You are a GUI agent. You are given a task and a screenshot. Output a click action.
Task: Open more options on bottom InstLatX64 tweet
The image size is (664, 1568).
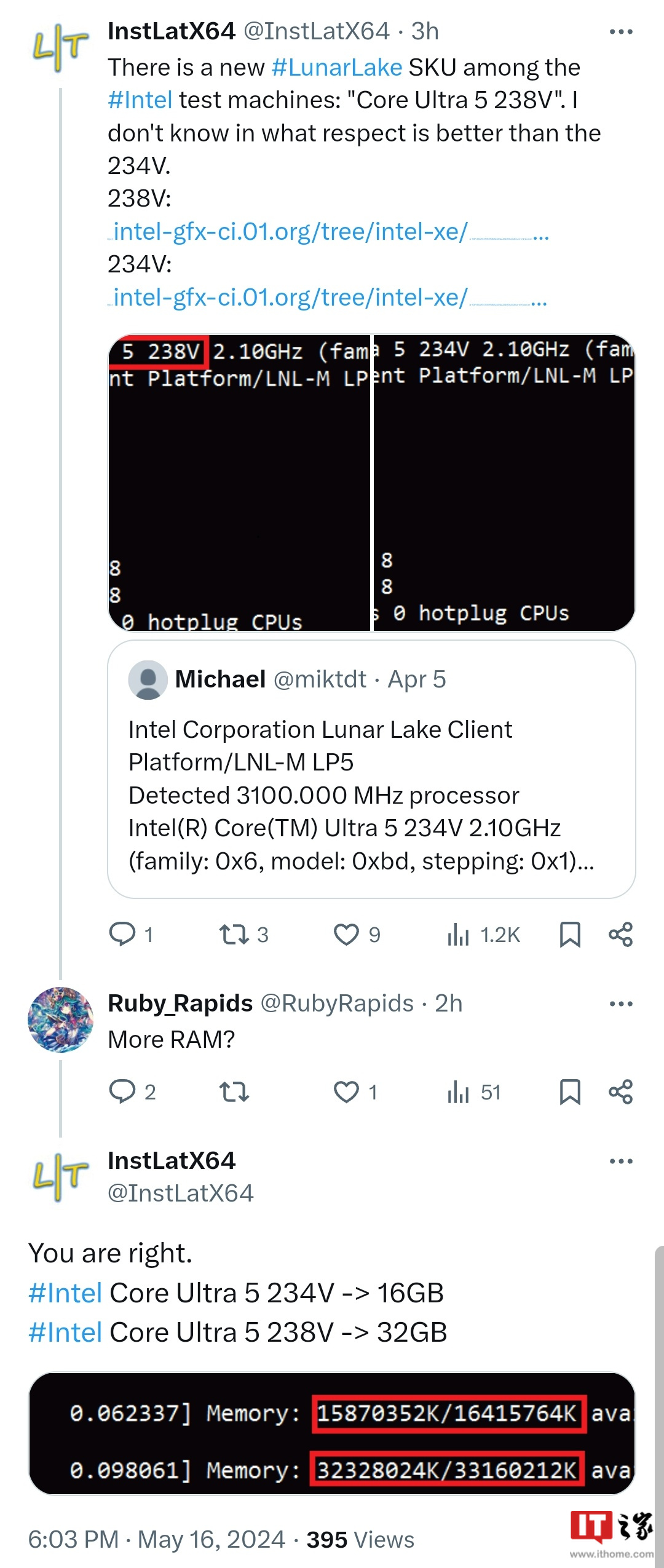621,1161
